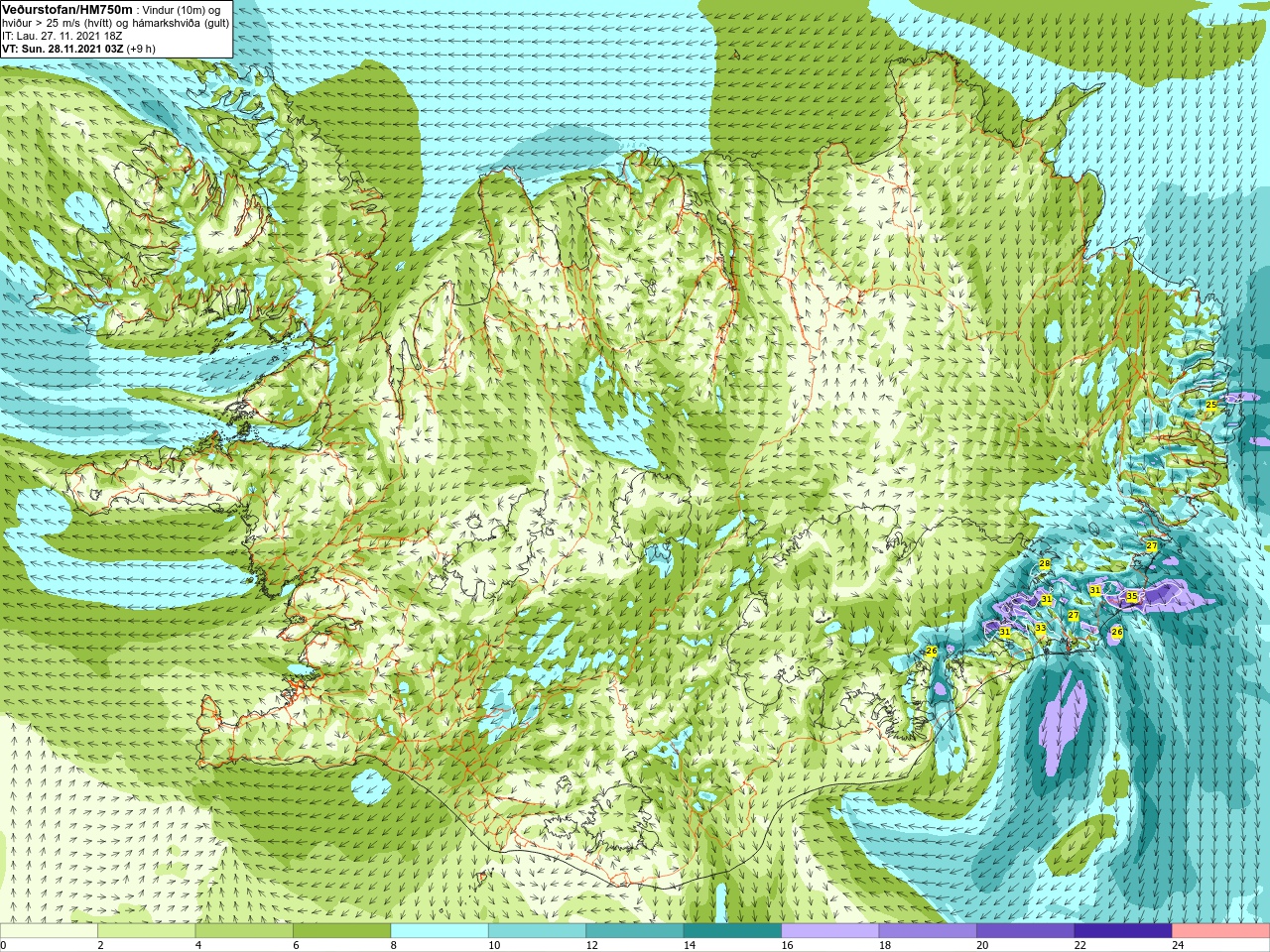This screenshot has width=1270, height=952.
Task: Click the yellow gust label 35
Action: pos(1132,597)
